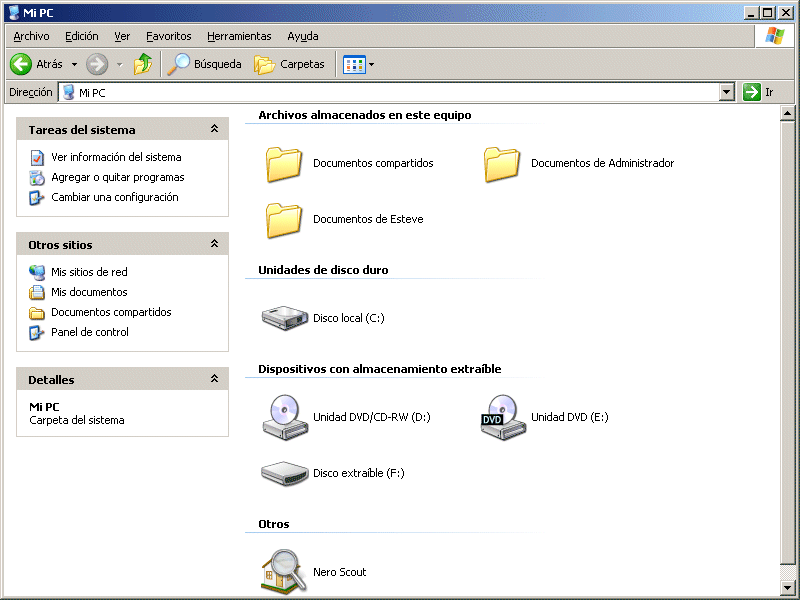Click Agregar o quitar programas link

(x=117, y=177)
